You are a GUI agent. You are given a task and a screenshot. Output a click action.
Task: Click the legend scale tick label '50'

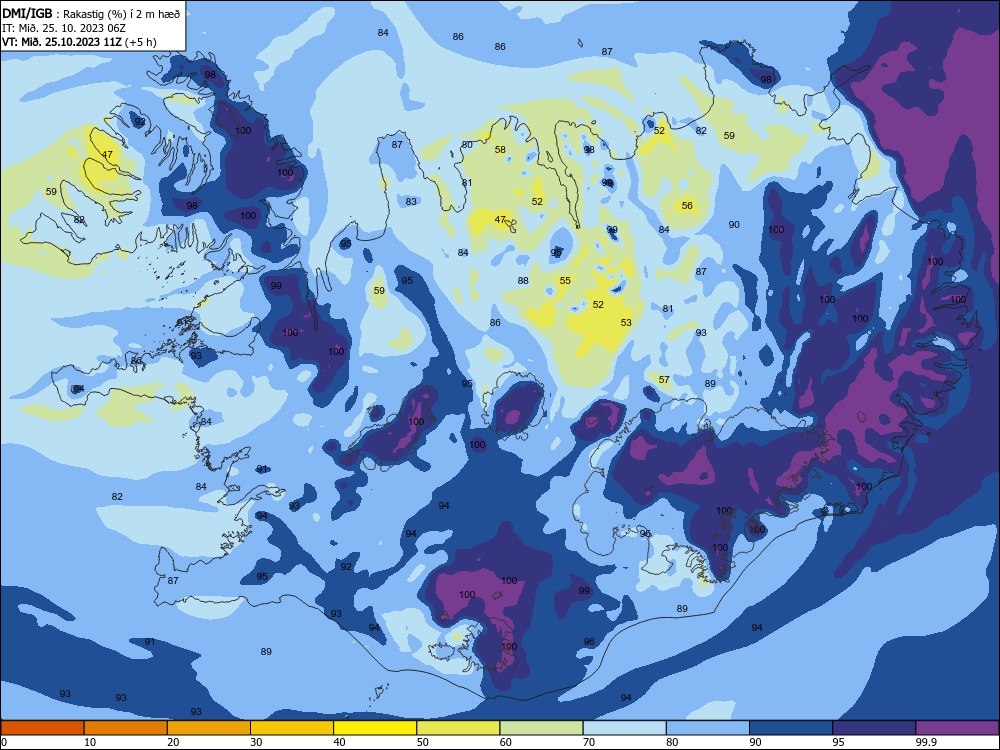click(x=422, y=742)
